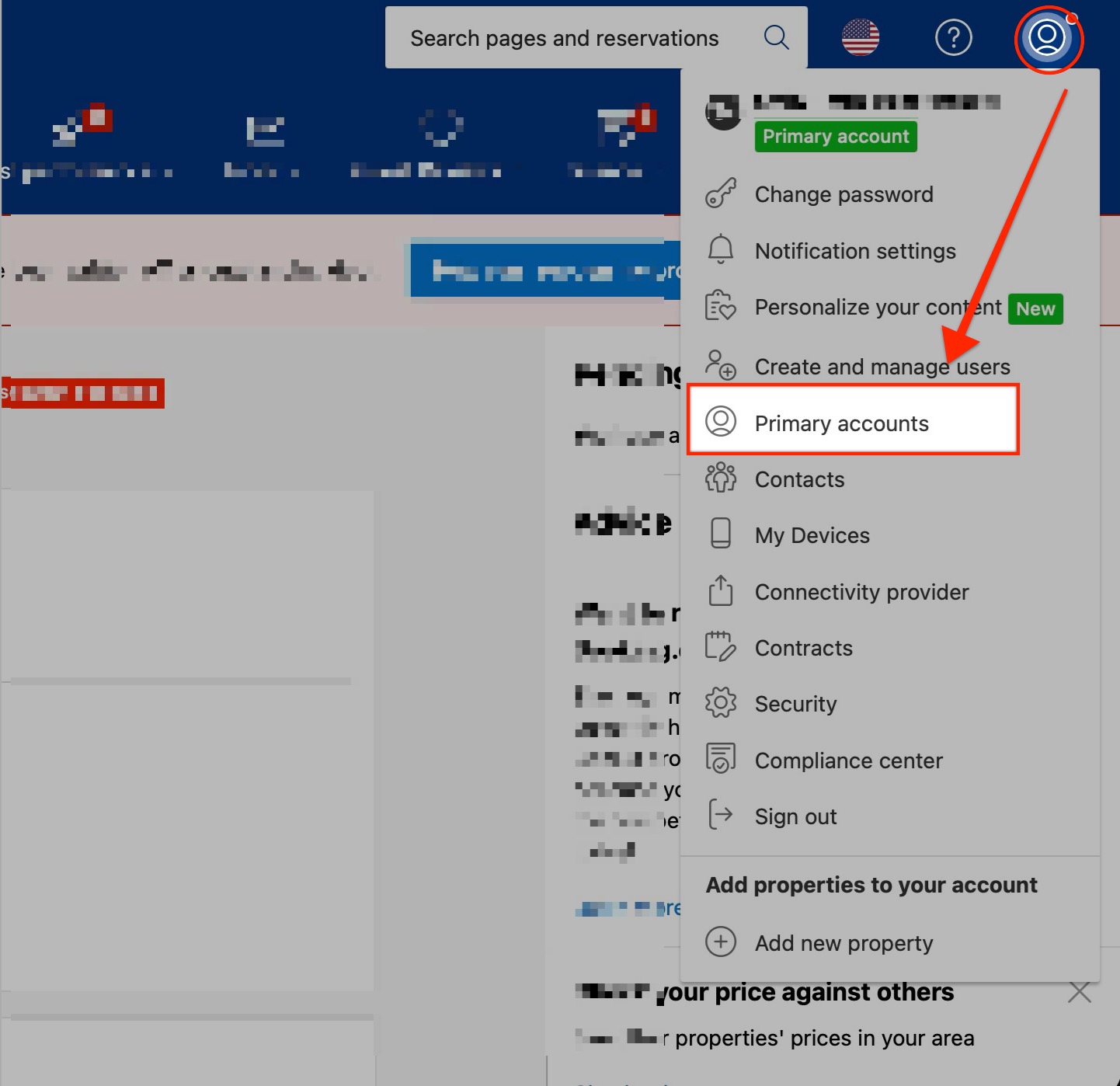Toggle the profile account avatar menu
Screen dimensions: 1120x1086
coord(1047,37)
